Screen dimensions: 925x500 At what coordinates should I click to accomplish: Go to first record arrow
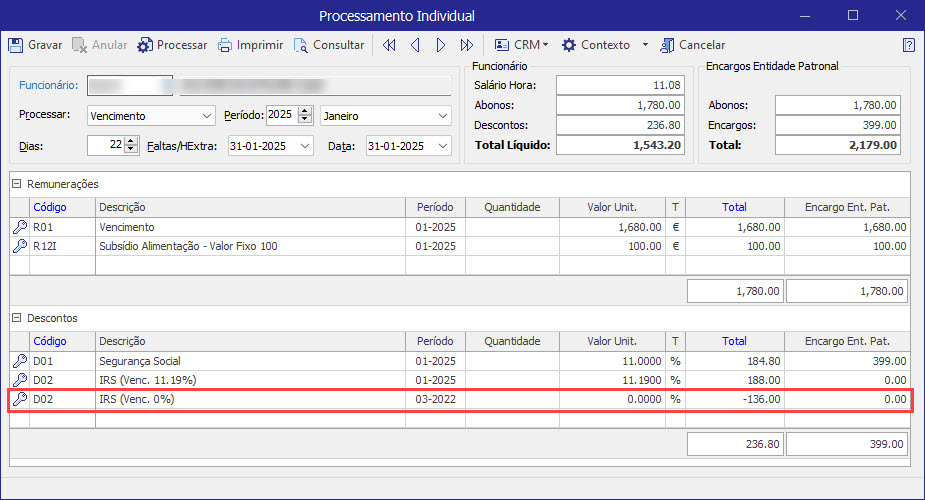coord(389,45)
